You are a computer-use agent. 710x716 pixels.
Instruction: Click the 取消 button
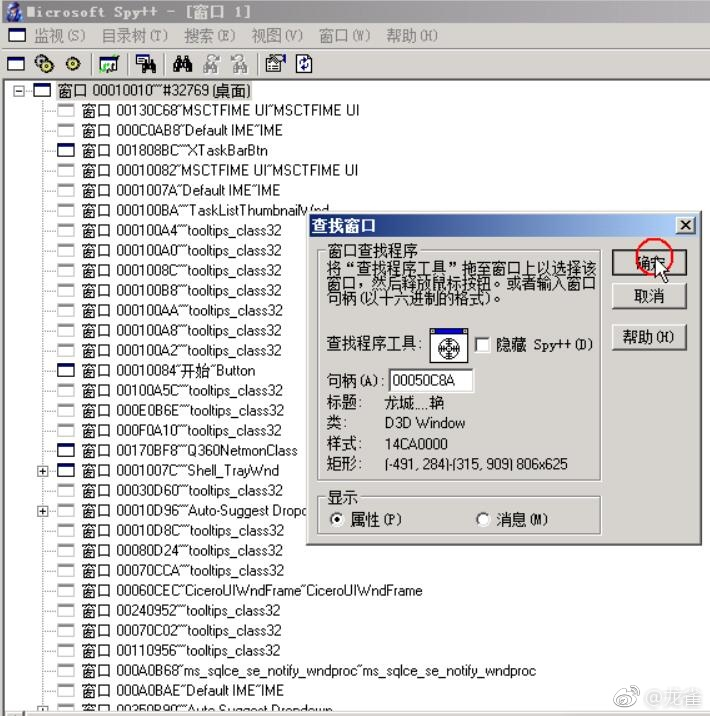click(649, 296)
